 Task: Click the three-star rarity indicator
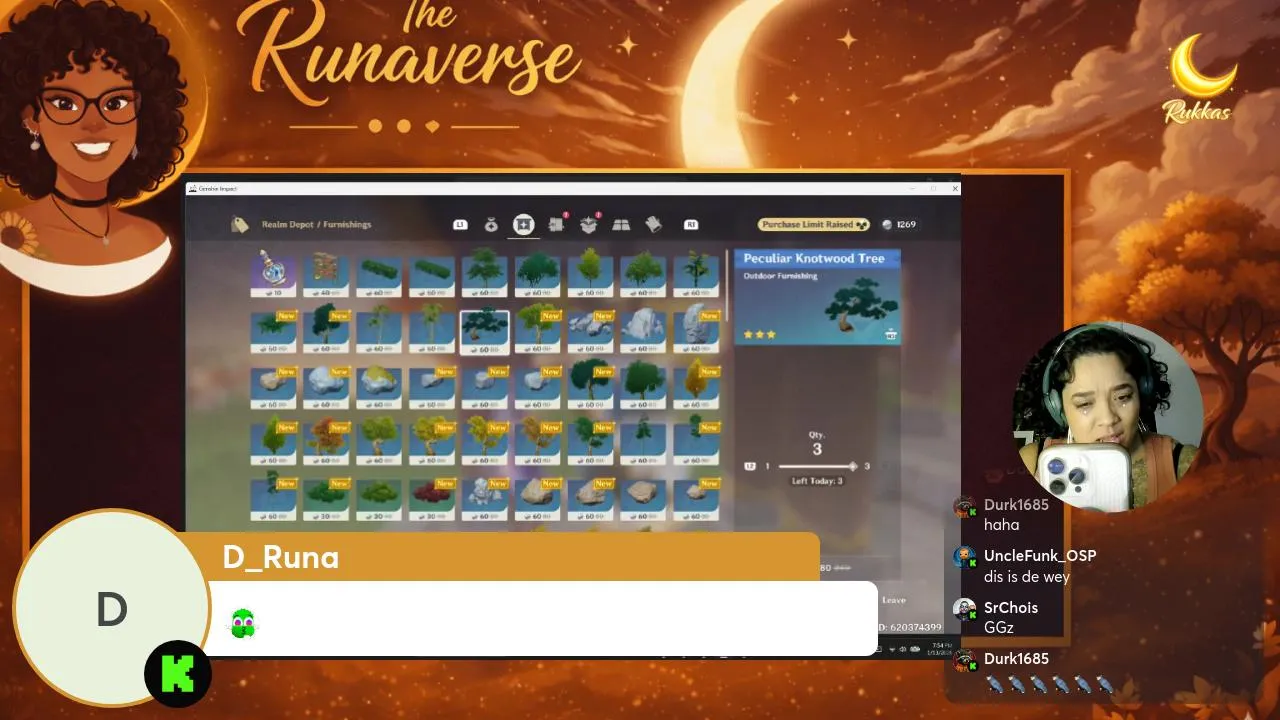[759, 335]
